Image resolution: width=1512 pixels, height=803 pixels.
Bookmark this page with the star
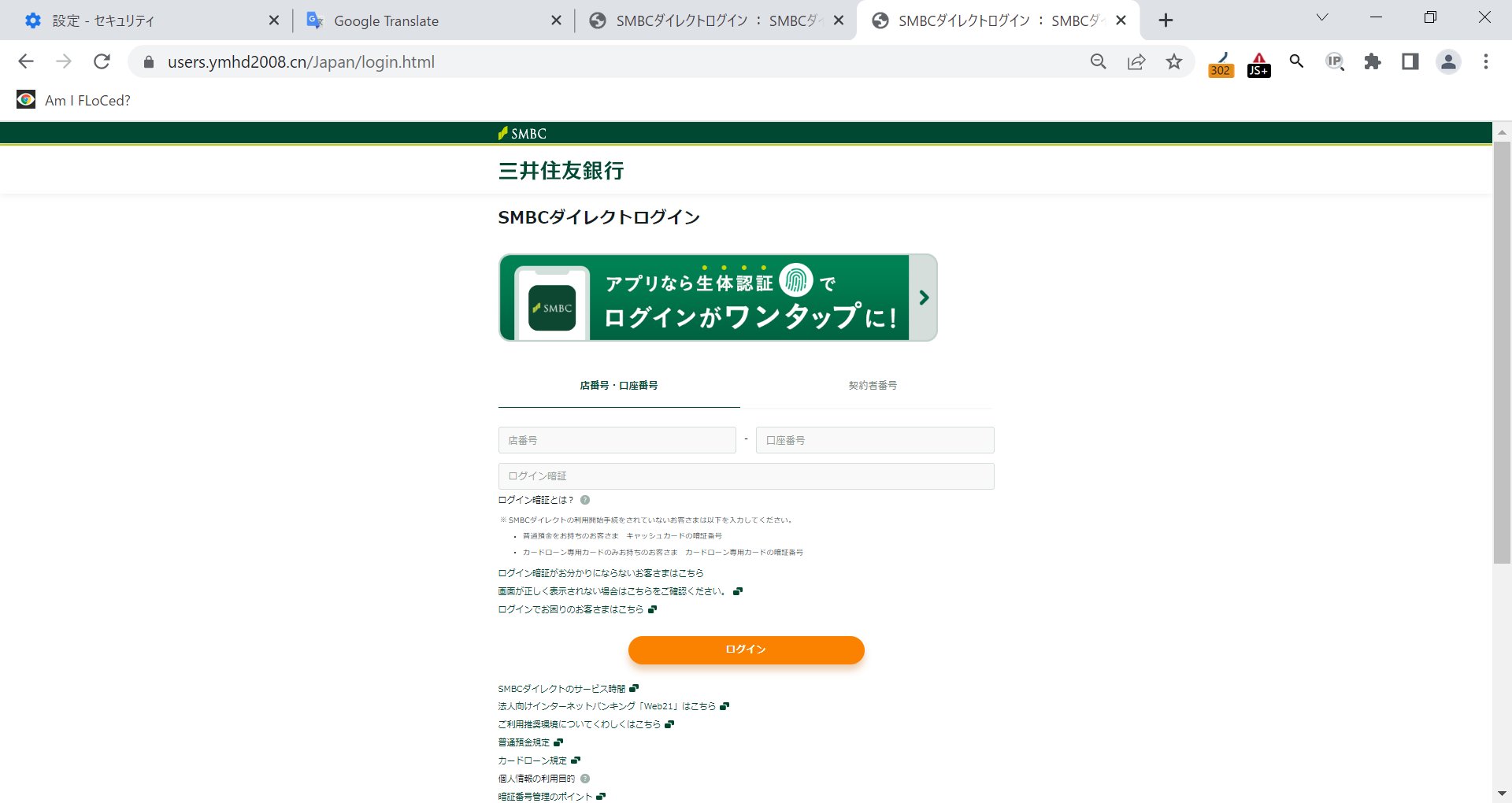coord(1173,61)
